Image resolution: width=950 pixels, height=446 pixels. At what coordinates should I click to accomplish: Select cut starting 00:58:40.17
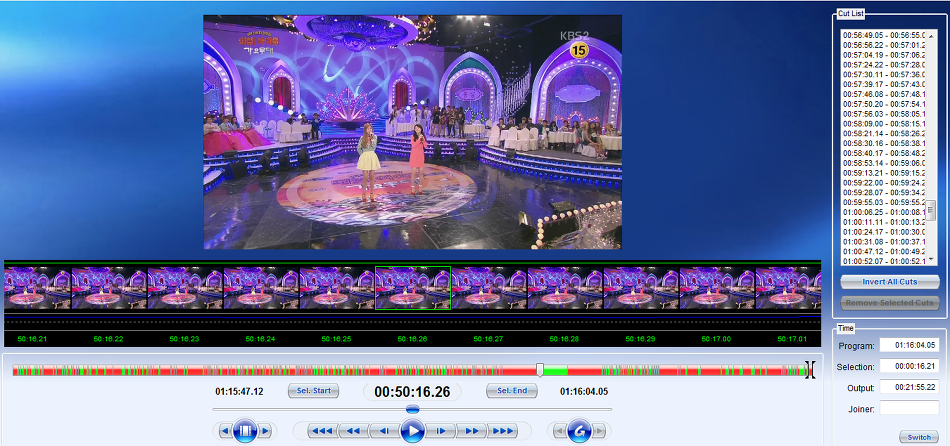883,153
